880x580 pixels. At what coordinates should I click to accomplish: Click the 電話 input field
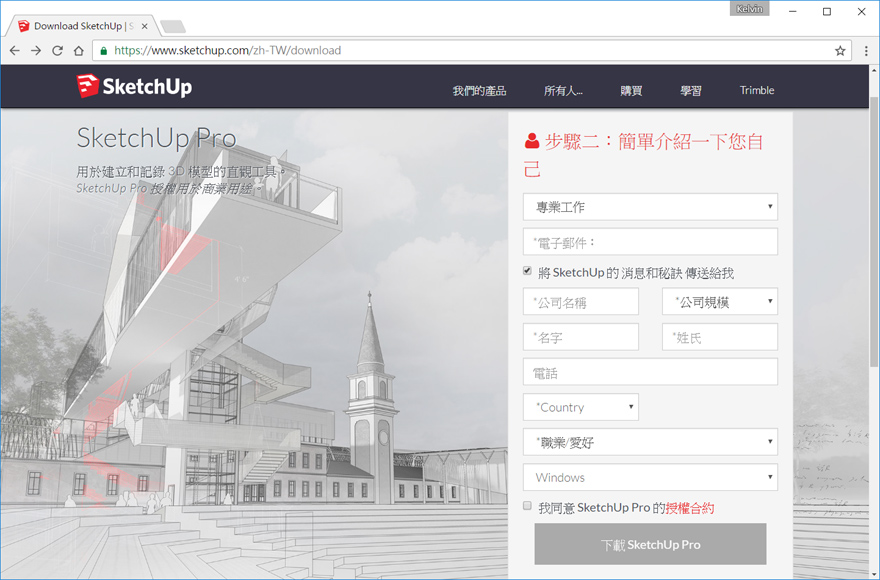[650, 372]
